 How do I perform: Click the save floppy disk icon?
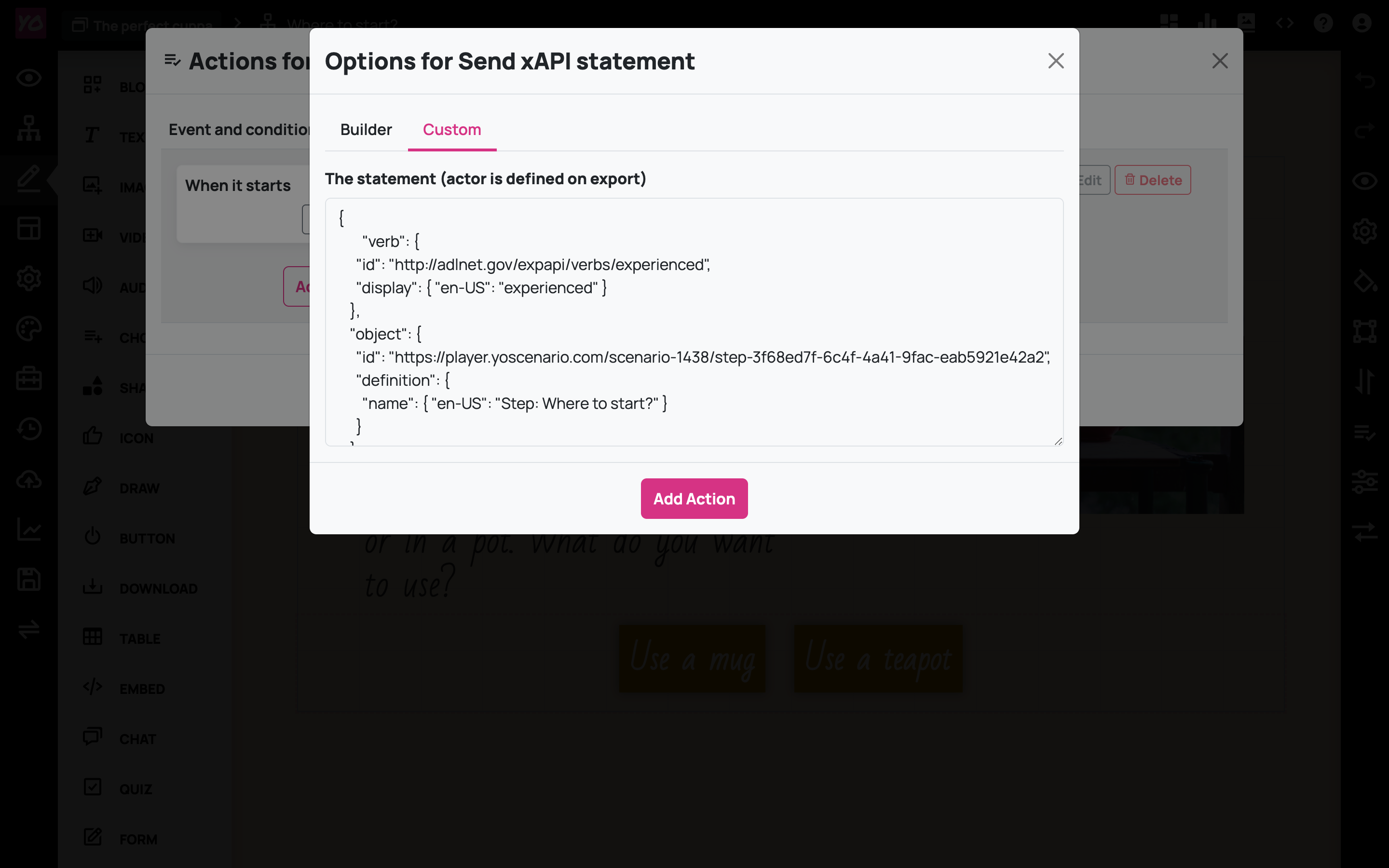(x=29, y=579)
